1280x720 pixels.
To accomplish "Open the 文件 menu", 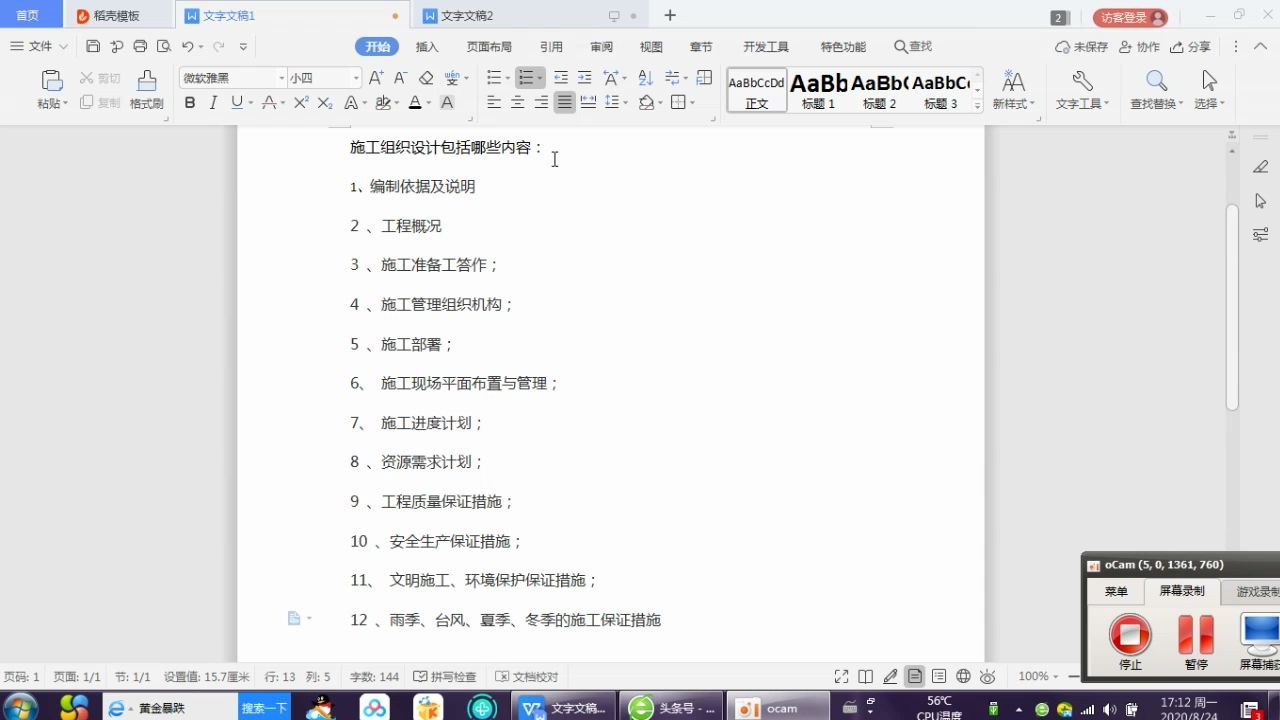I will (36, 46).
